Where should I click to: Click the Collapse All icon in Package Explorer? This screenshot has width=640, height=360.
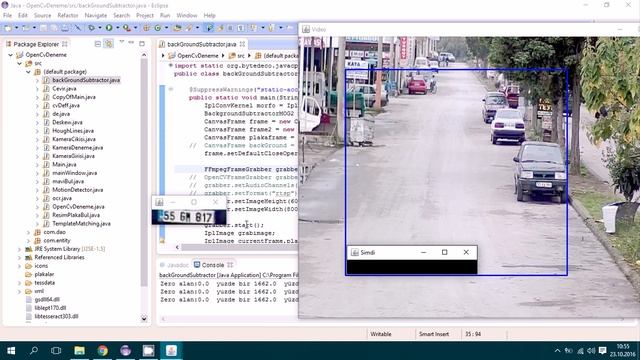click(x=98, y=44)
